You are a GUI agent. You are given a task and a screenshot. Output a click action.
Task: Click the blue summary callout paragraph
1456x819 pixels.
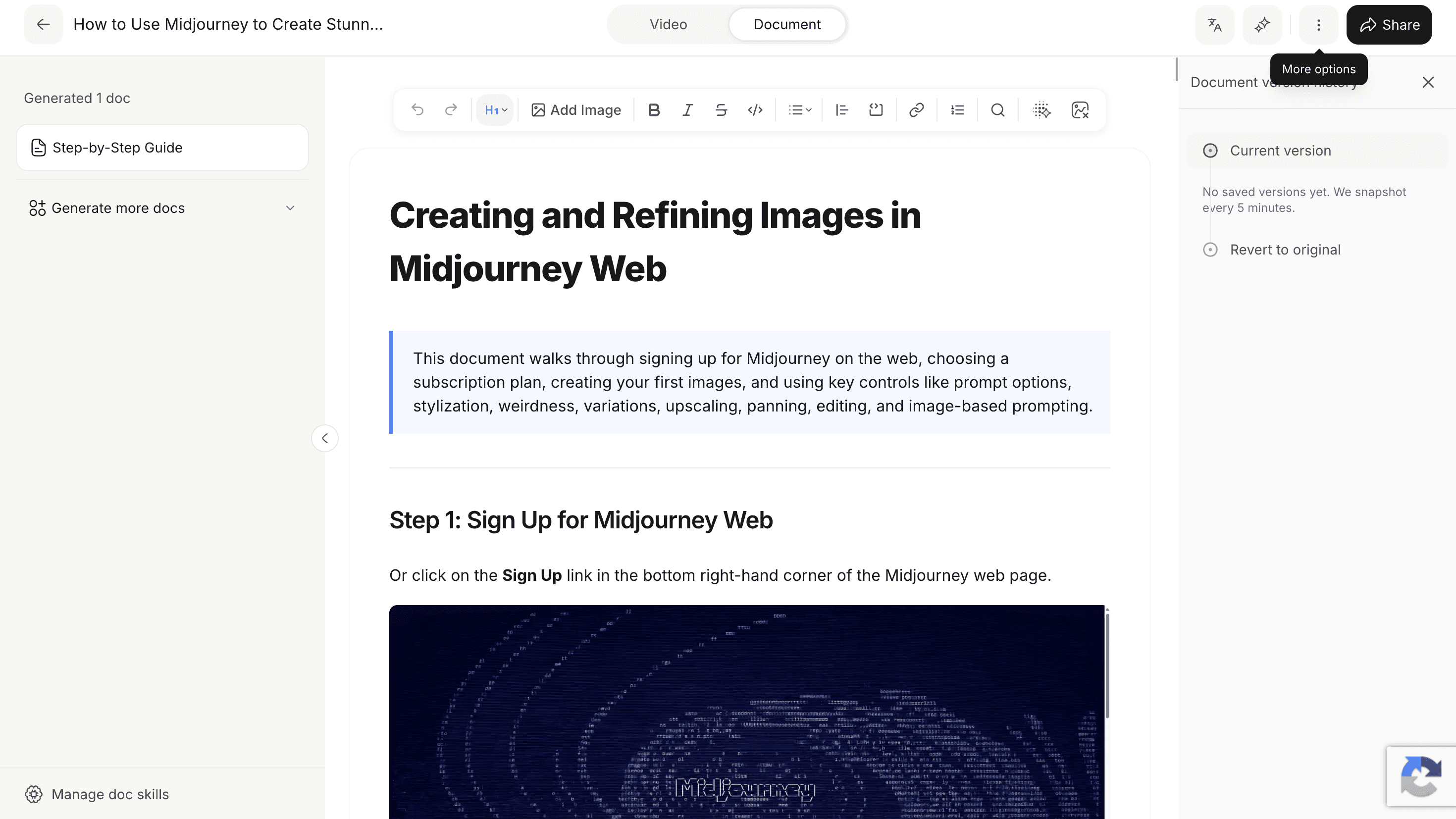pos(749,382)
